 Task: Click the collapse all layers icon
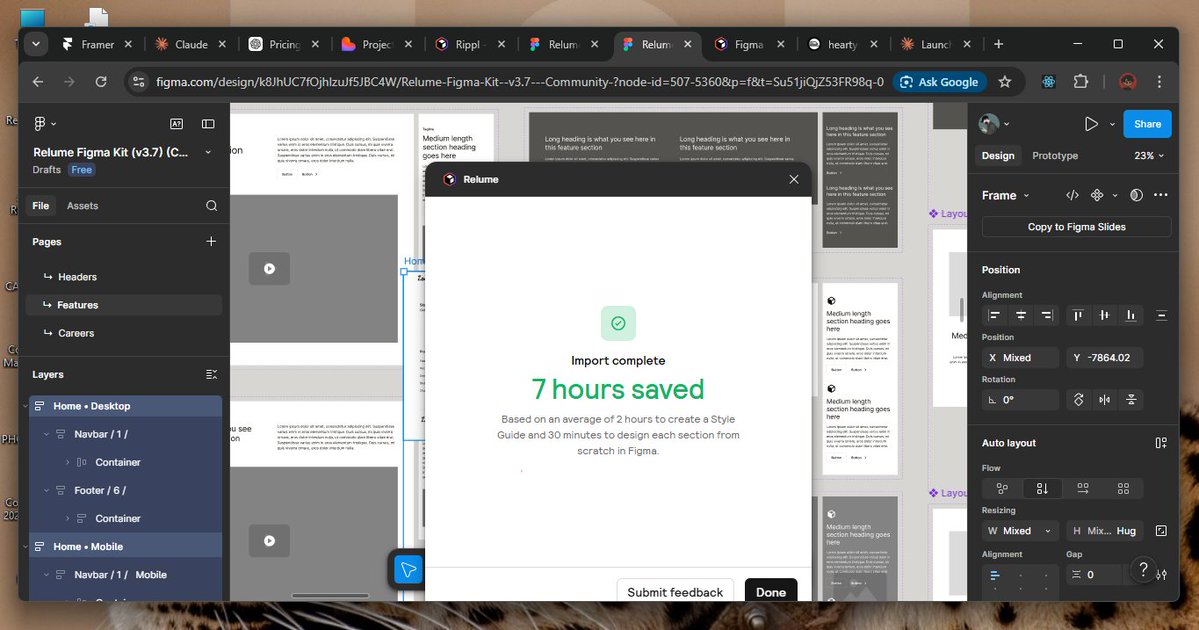coord(211,375)
